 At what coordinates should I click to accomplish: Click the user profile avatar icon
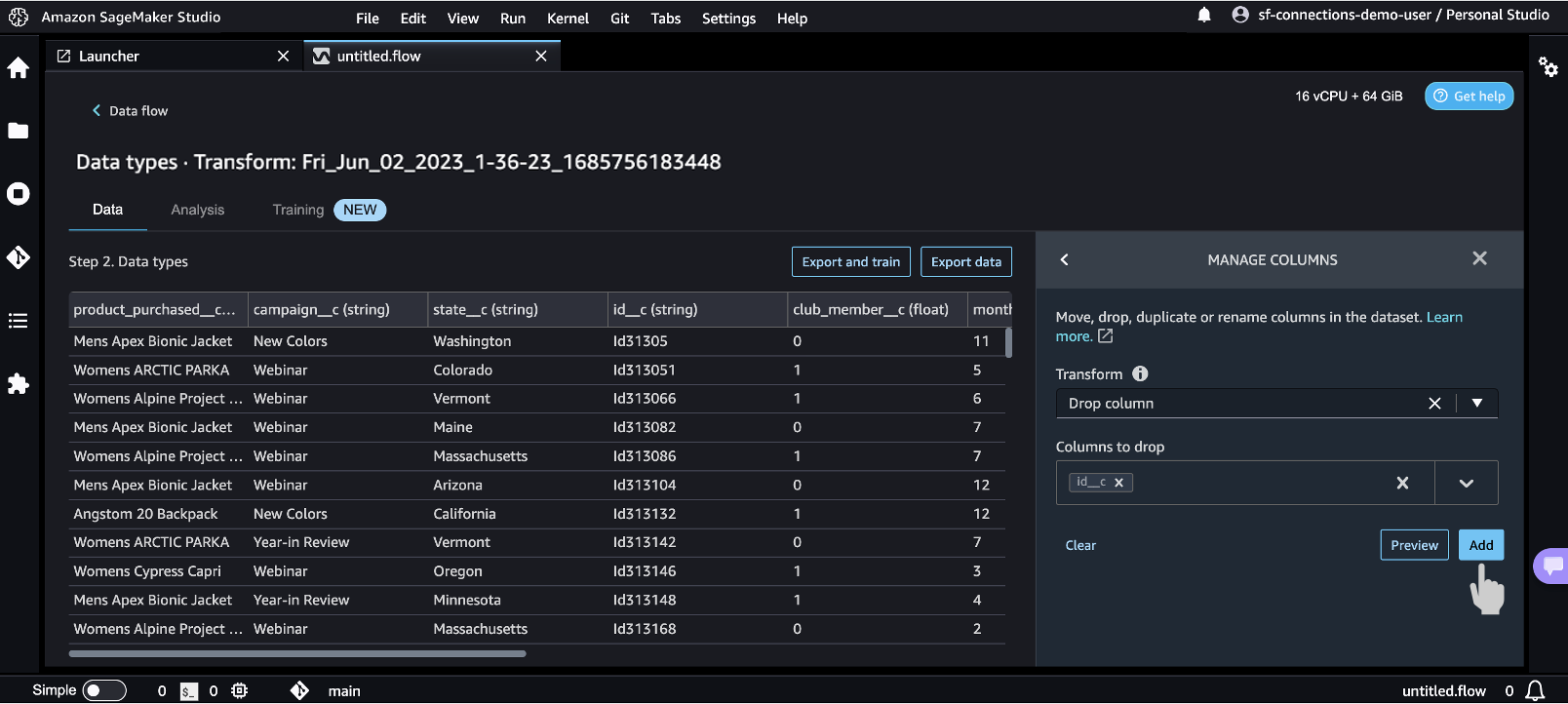click(1240, 15)
